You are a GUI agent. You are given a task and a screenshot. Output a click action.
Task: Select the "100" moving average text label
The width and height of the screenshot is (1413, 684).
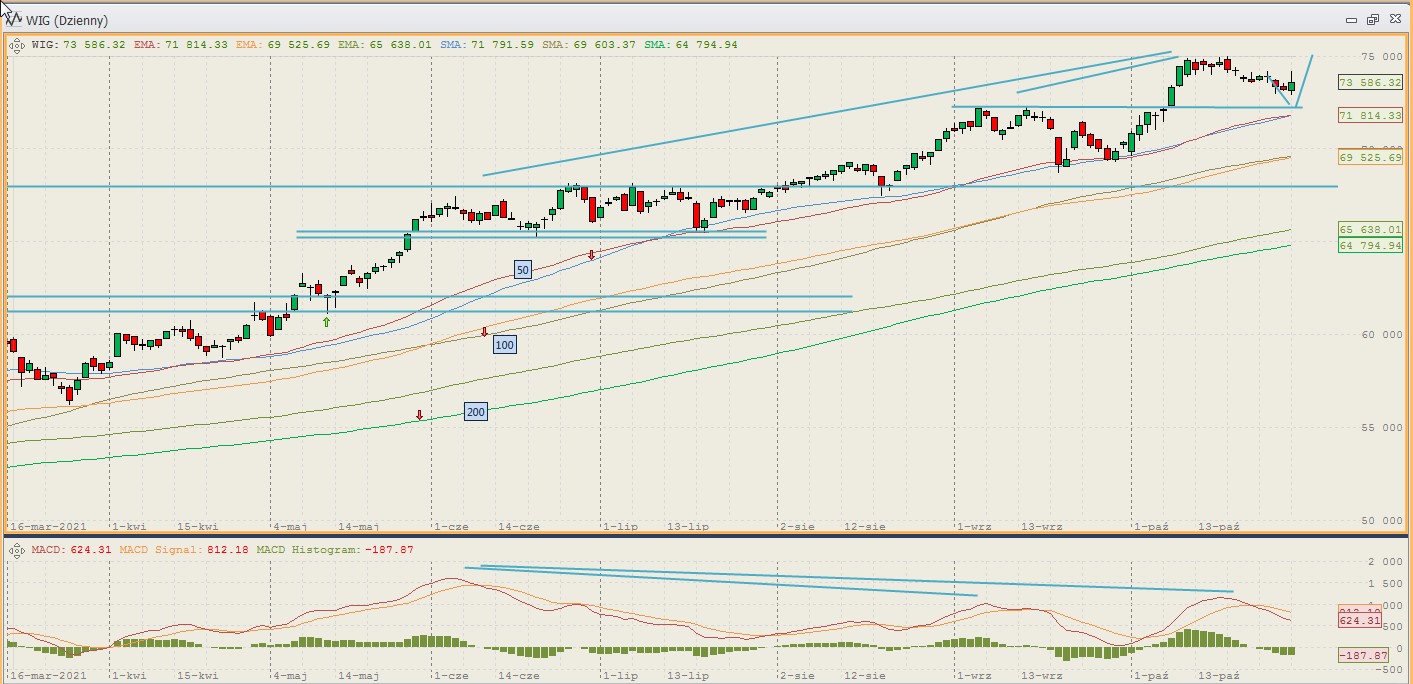coord(505,345)
